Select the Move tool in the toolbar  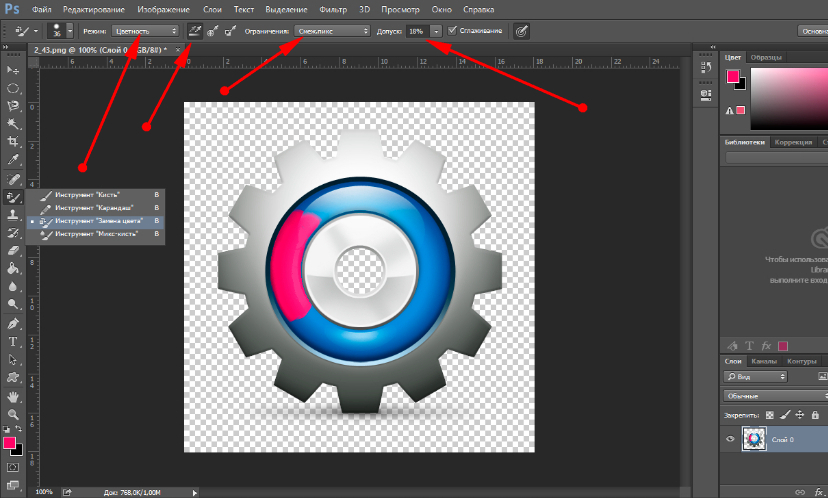(13, 71)
